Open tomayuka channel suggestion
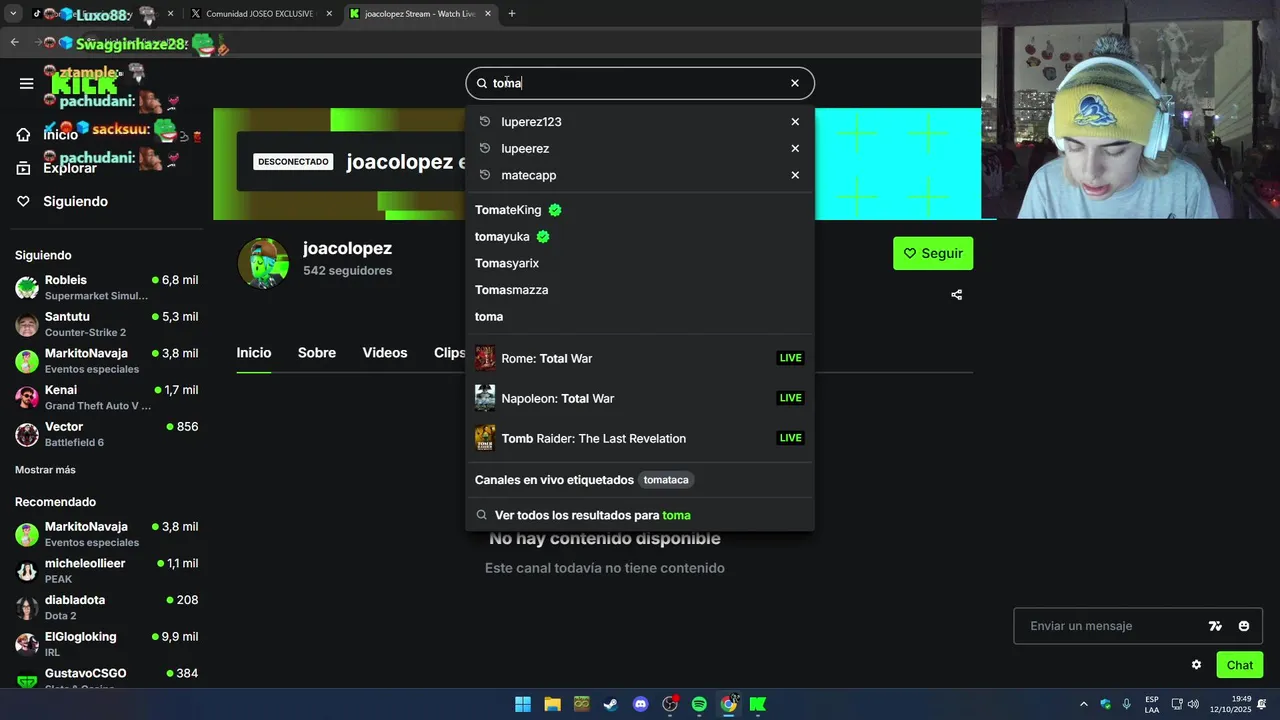The width and height of the screenshot is (1280, 720). [640, 237]
